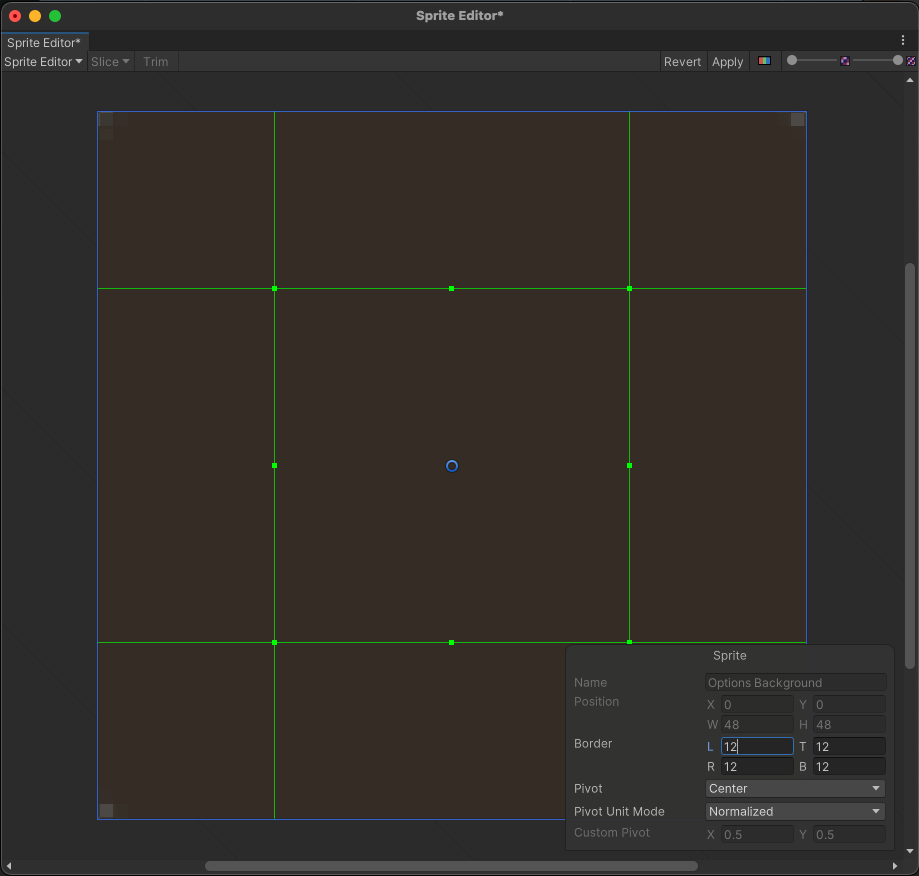Open the kebab menu in the top-right corner
919x876 pixels.
[904, 39]
